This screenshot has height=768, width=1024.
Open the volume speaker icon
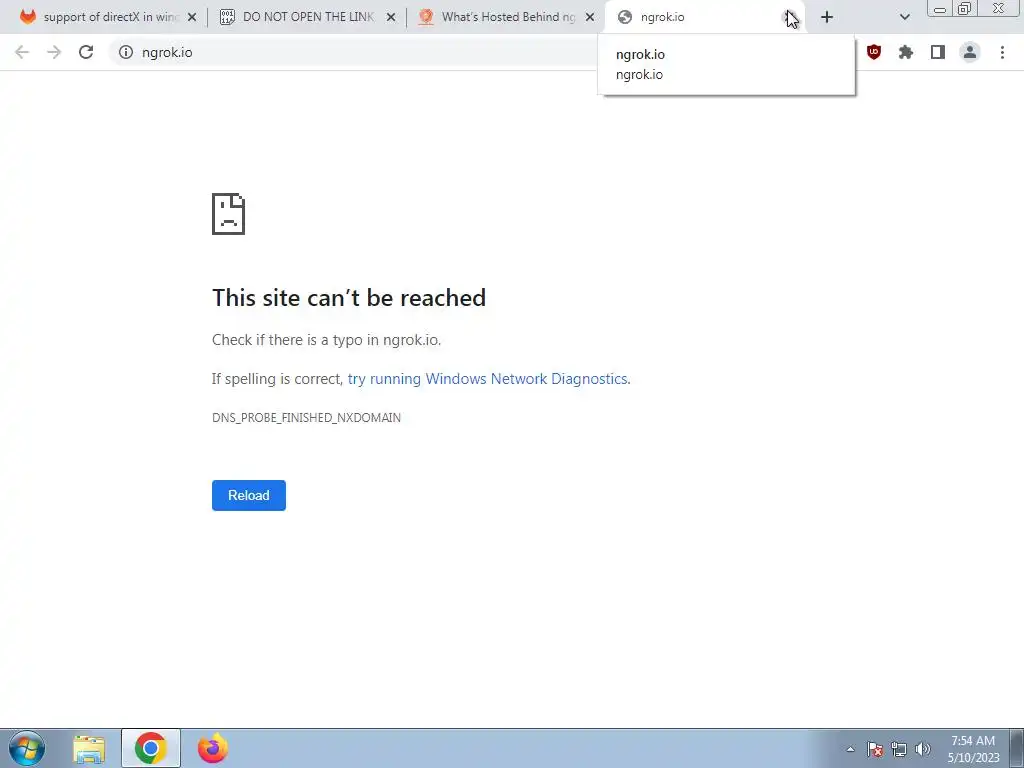coord(922,749)
